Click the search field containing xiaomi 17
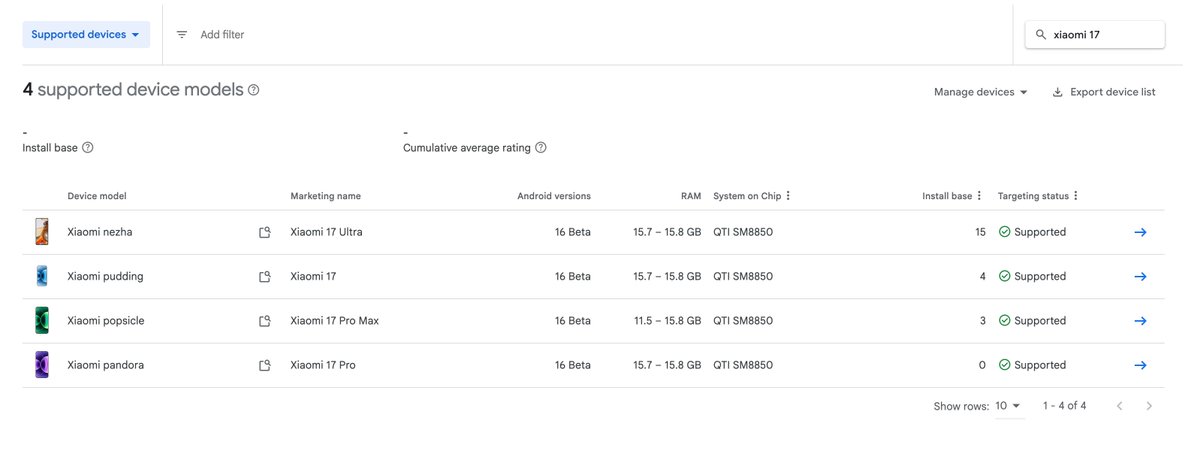 pyautogui.click(x=1095, y=34)
